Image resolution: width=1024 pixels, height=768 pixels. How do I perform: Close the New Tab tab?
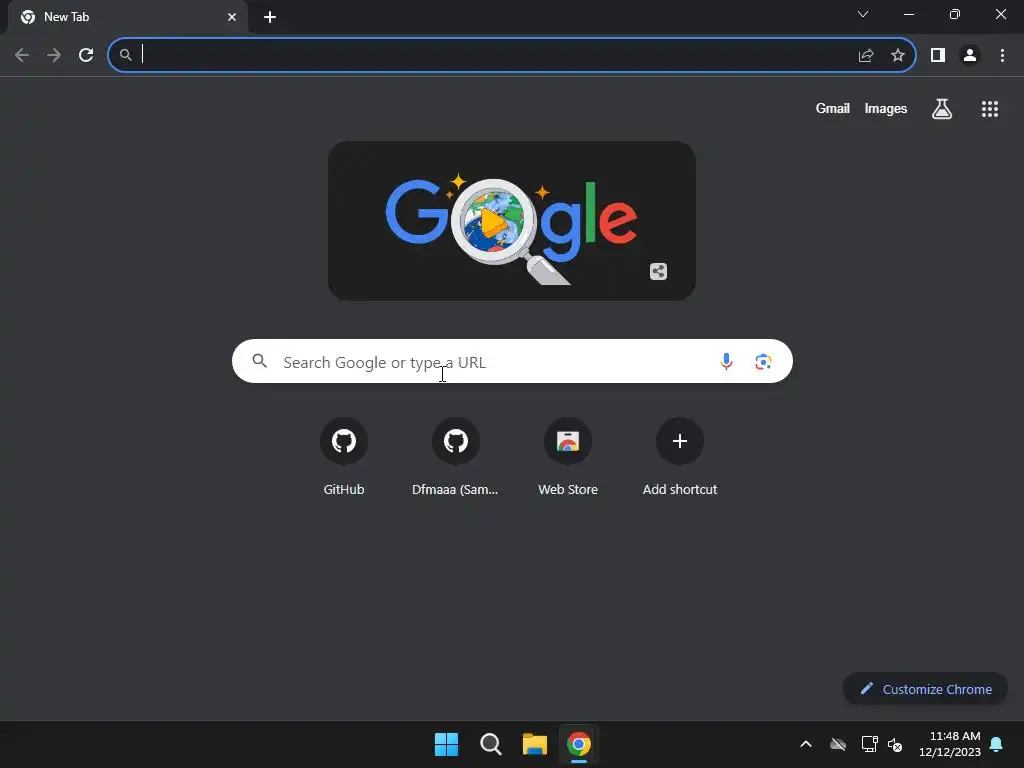click(x=232, y=17)
